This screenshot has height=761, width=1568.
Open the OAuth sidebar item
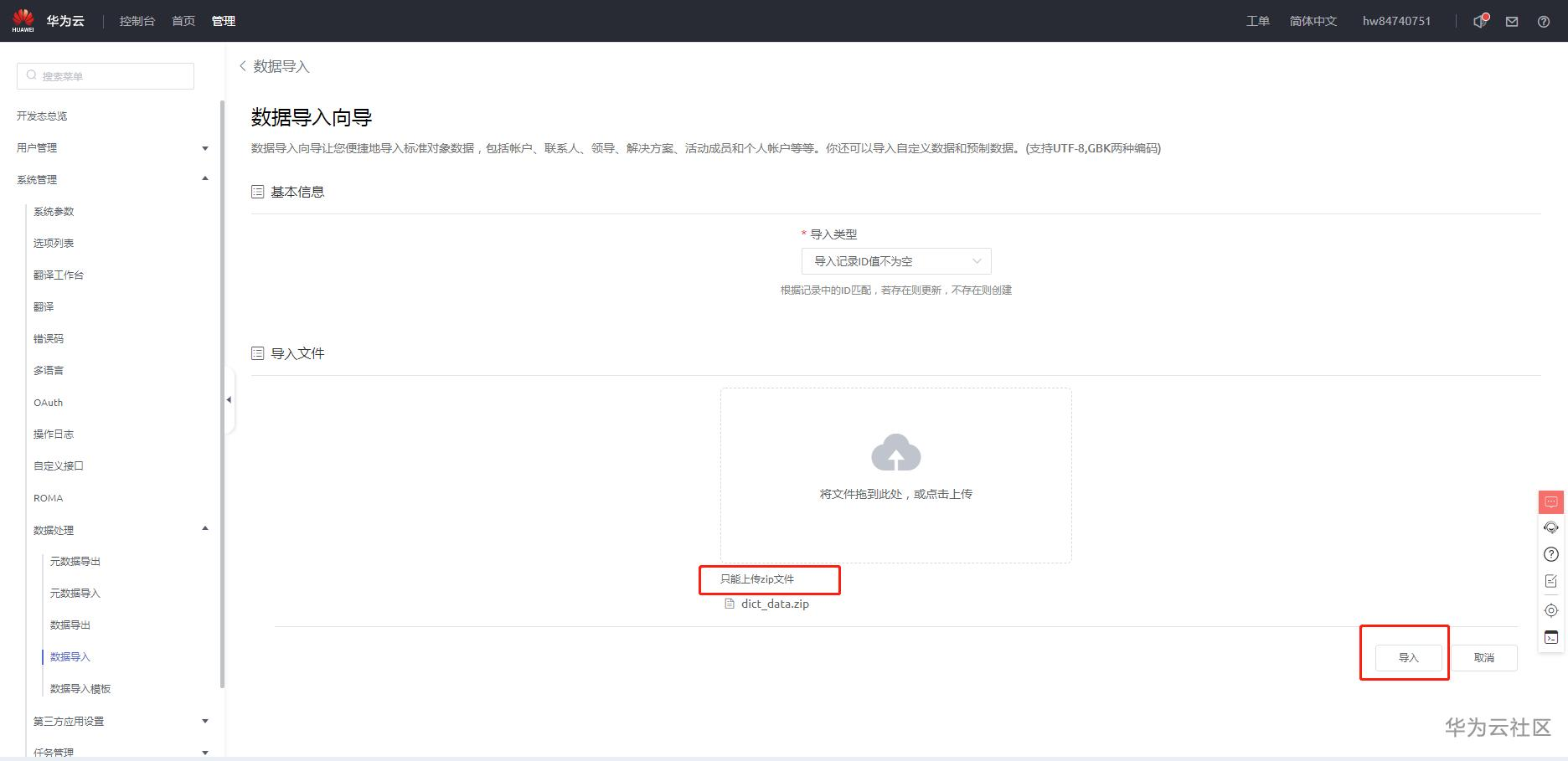tap(49, 403)
